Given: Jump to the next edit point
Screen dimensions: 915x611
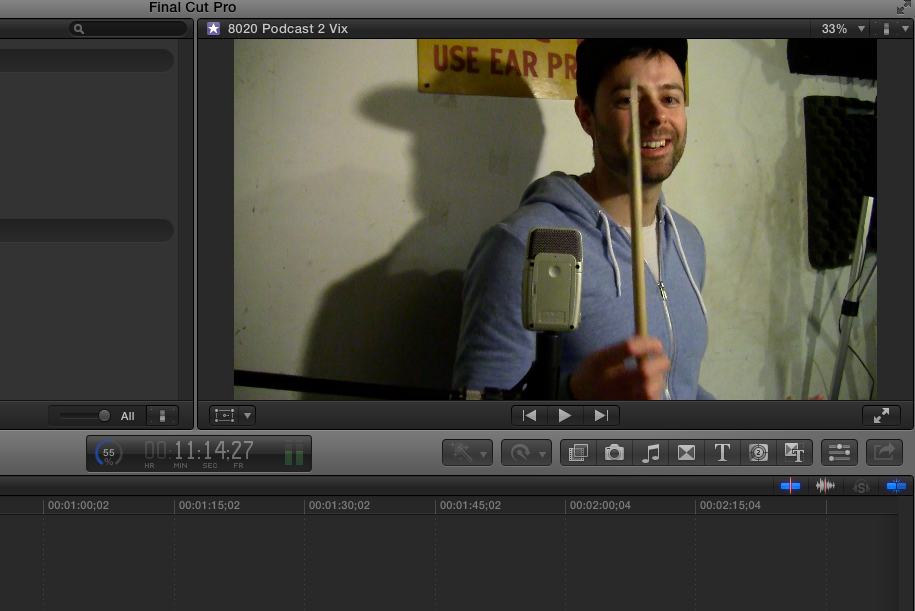Looking at the screenshot, I should point(601,415).
